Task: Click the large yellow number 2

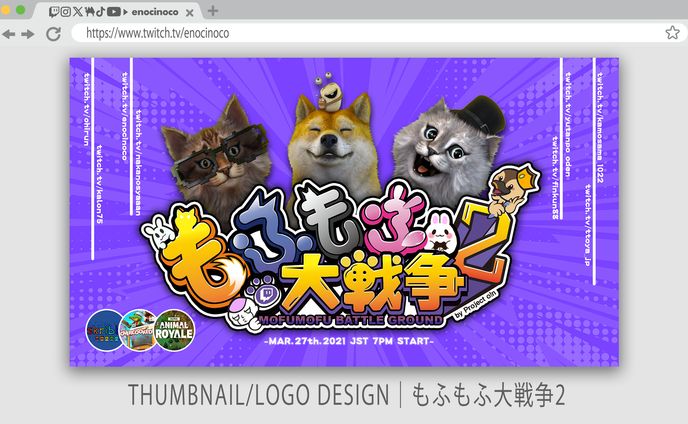Action: click(485, 246)
